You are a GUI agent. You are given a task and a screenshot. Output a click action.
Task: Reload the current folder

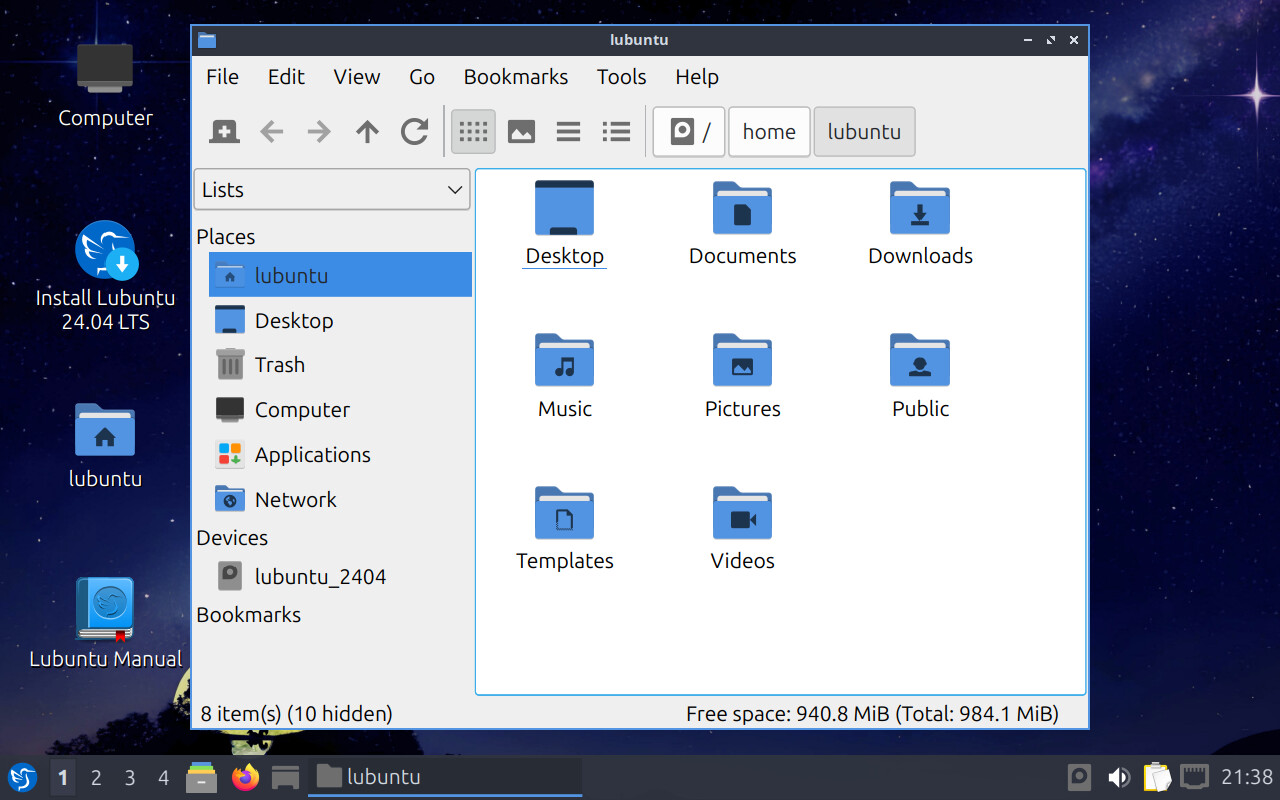[415, 131]
